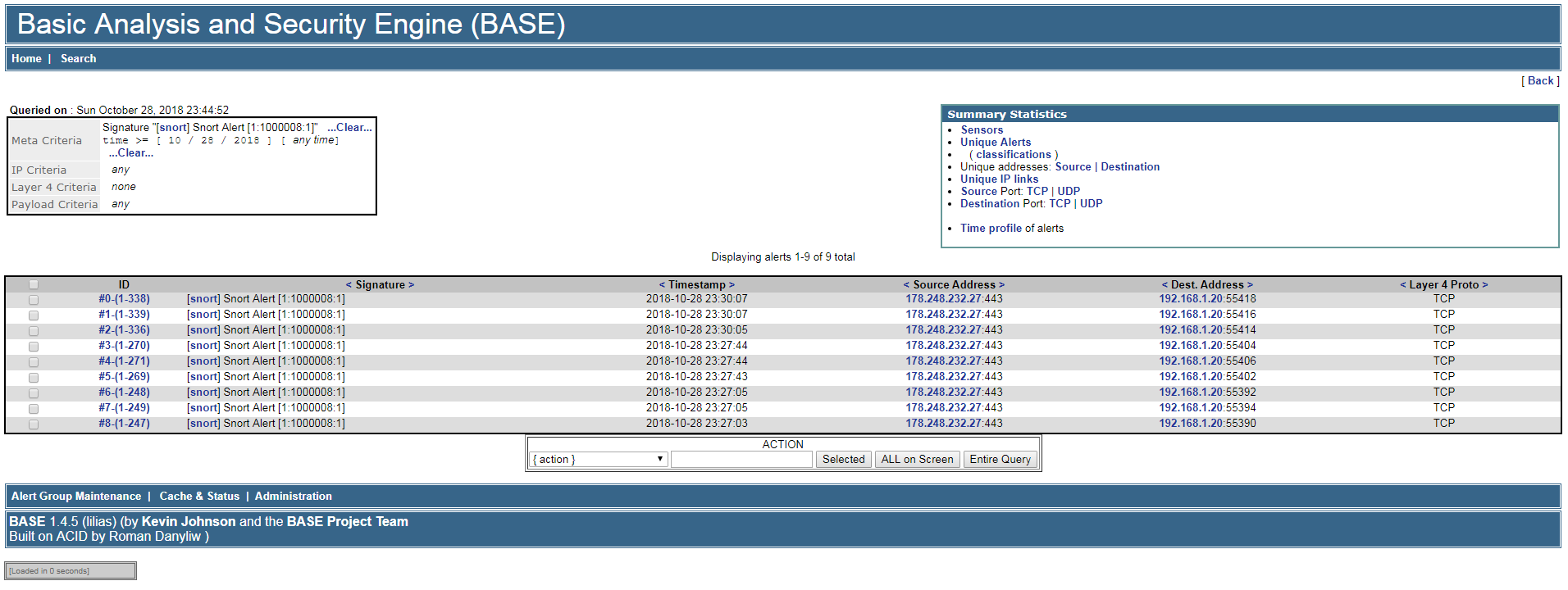Click left sort arrow beside Layer 4 Proto
Image resolution: width=1568 pixels, height=590 pixels.
click(1402, 285)
